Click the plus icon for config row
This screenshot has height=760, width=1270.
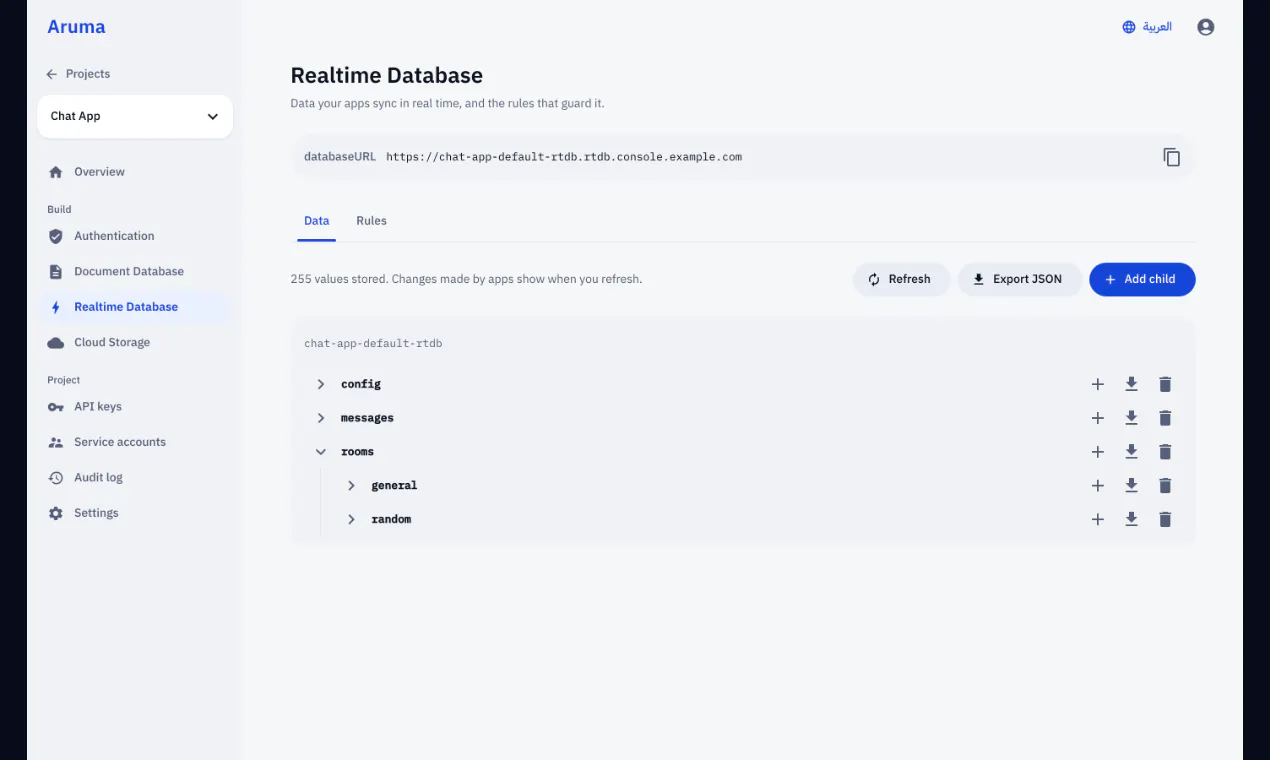(x=1097, y=384)
